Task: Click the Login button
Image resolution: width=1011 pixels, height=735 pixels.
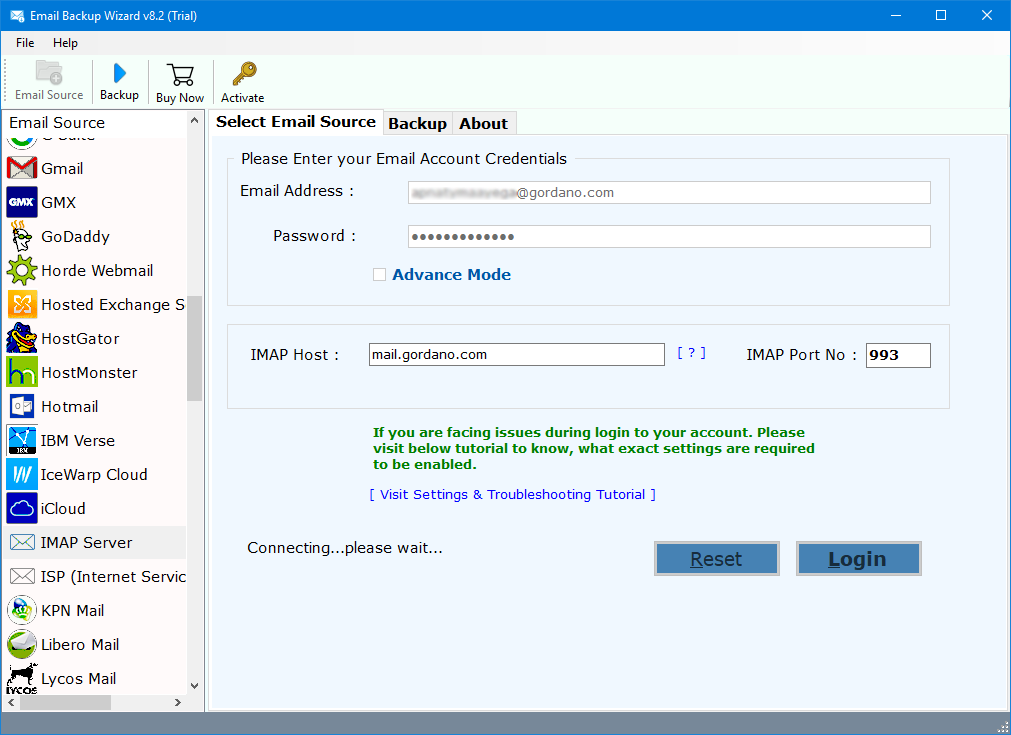Action: [858, 558]
